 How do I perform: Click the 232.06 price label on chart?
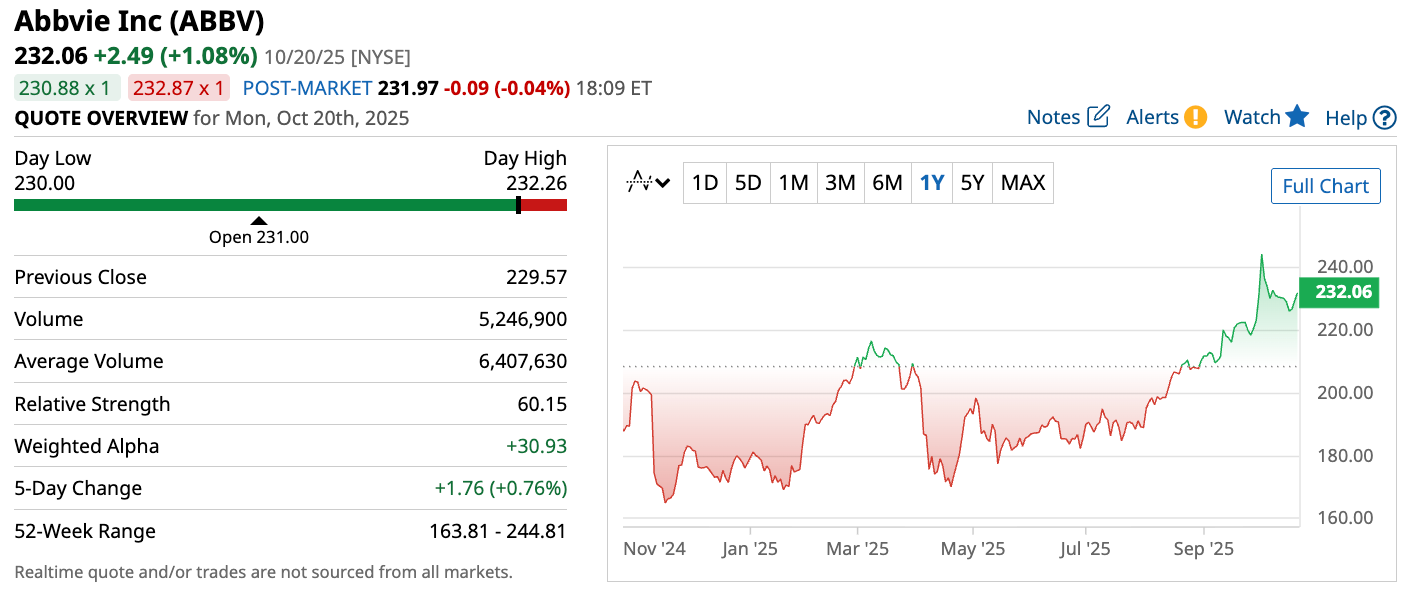pyautogui.click(x=1344, y=293)
